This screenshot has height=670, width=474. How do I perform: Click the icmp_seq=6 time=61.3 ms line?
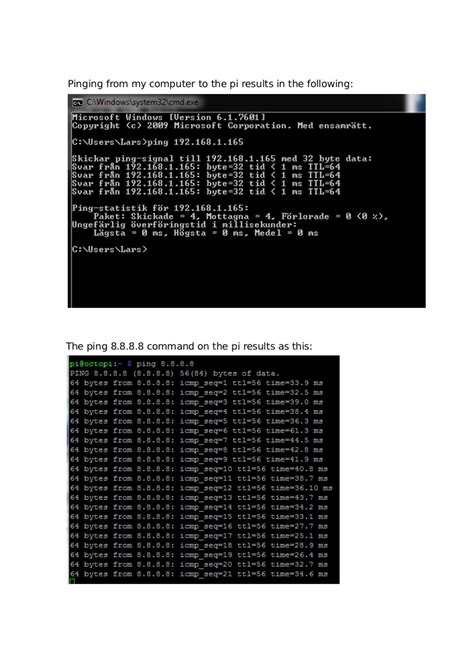(197, 431)
